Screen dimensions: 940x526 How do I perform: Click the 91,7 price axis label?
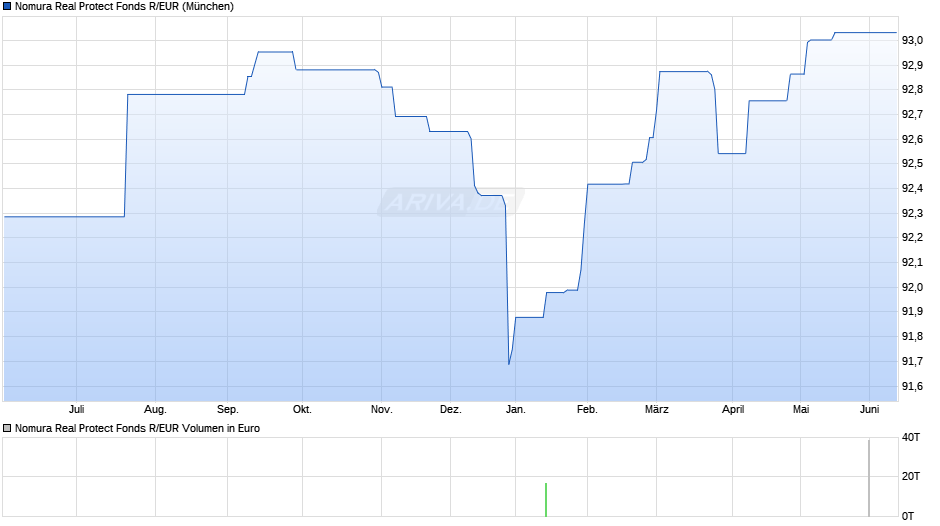pos(912,361)
